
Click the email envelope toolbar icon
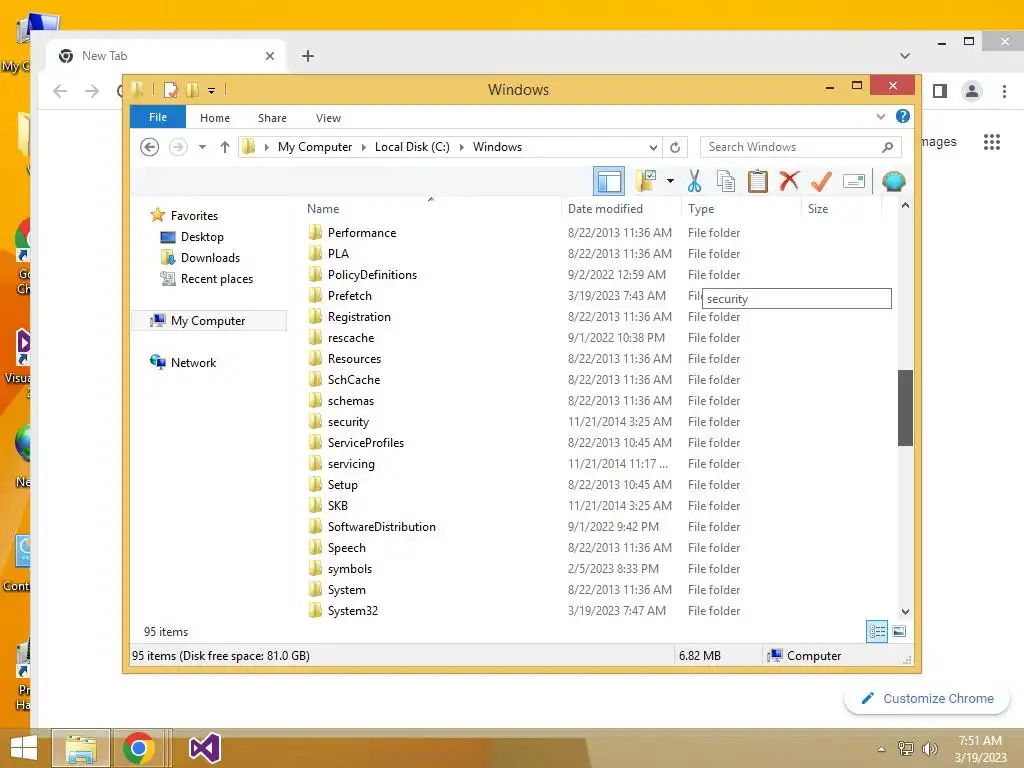point(854,181)
